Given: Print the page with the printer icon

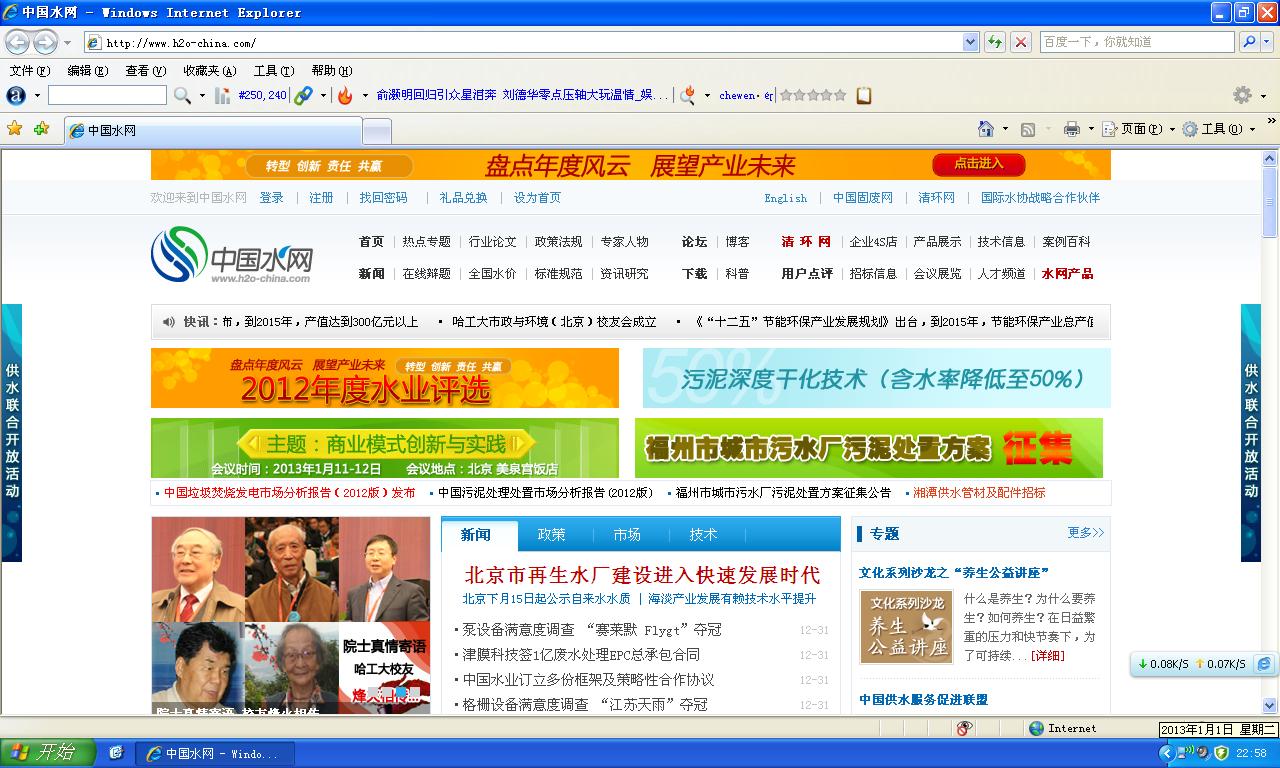Looking at the screenshot, I should coord(1072,129).
